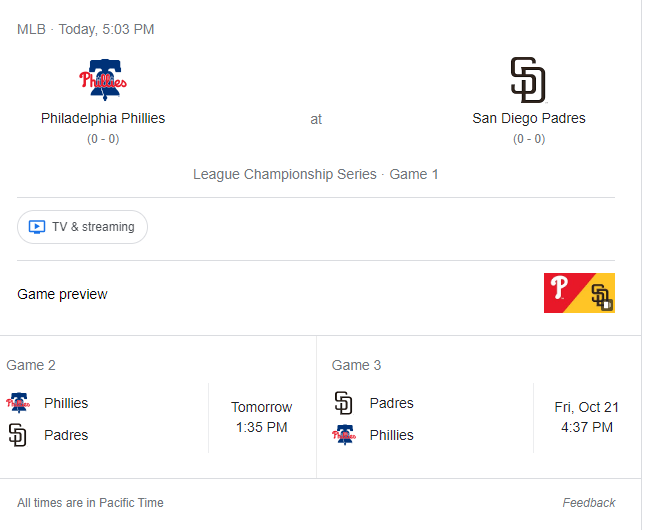The image size is (661, 530).
Task: Open the Game preview thumbnail image
Action: [x=579, y=293]
